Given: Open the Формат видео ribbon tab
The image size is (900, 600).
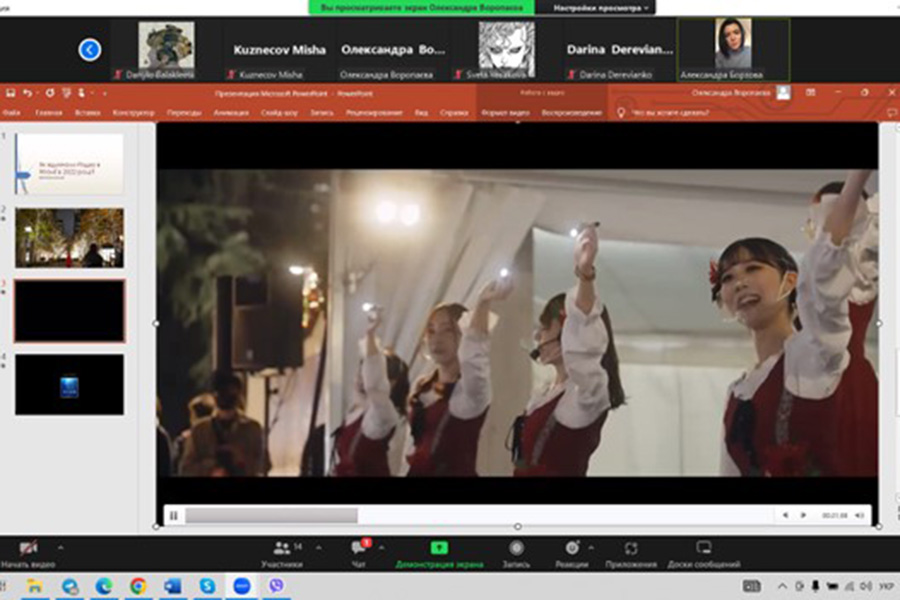Looking at the screenshot, I should coord(505,113).
